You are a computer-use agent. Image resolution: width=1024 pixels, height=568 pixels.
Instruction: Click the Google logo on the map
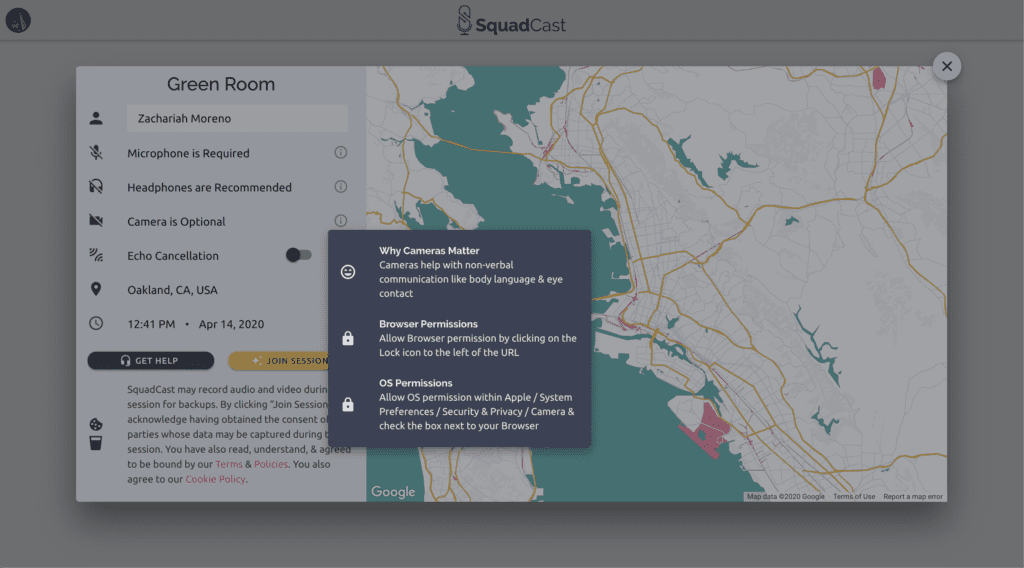[393, 492]
